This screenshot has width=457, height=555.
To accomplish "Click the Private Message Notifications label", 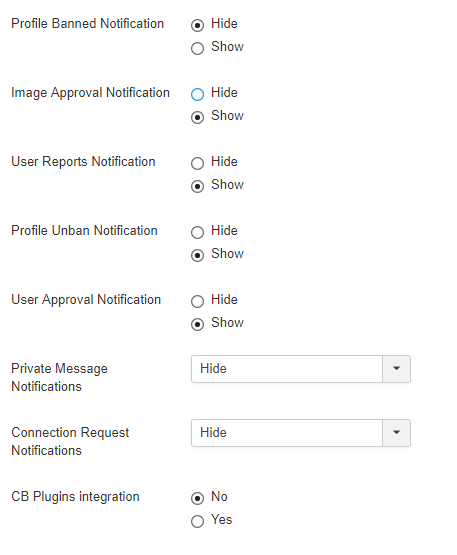I will [x=59, y=378].
